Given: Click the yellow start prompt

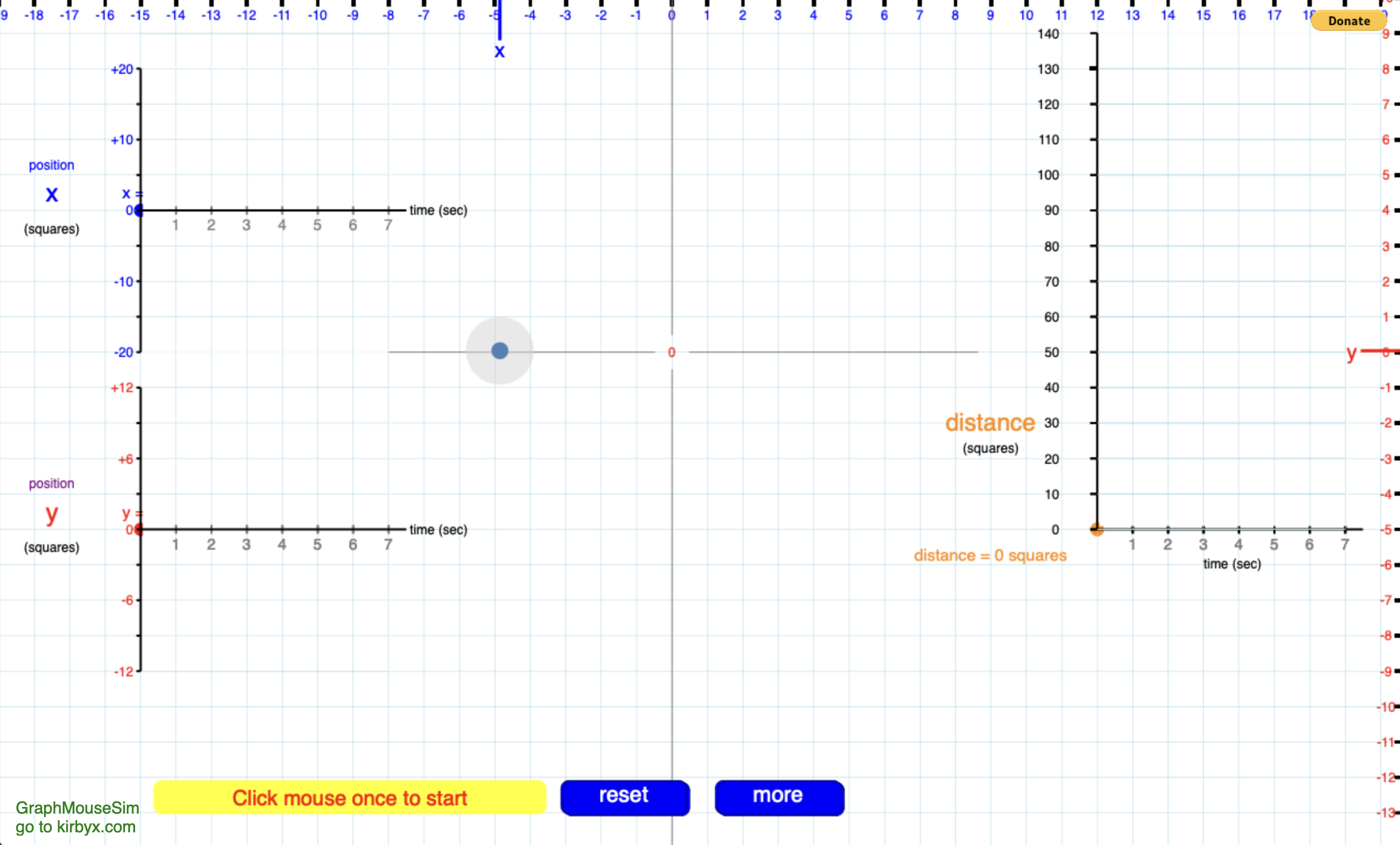Looking at the screenshot, I should [349, 798].
